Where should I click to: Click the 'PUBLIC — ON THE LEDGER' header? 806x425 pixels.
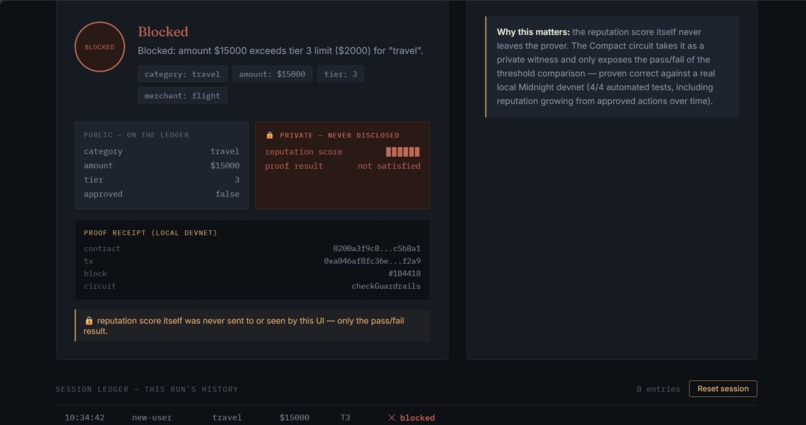(136, 135)
